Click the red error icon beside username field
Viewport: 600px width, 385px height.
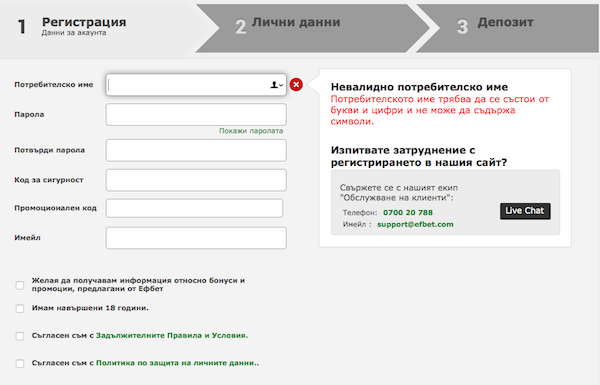tap(296, 85)
